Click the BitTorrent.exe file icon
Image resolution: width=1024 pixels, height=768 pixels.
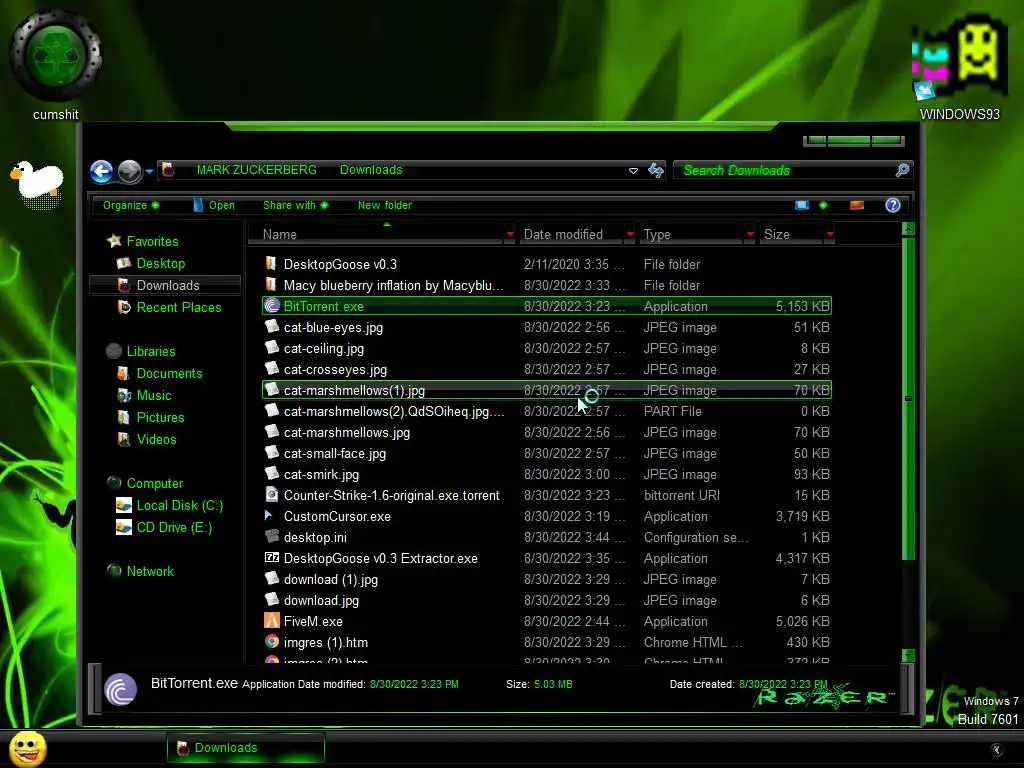pos(272,306)
